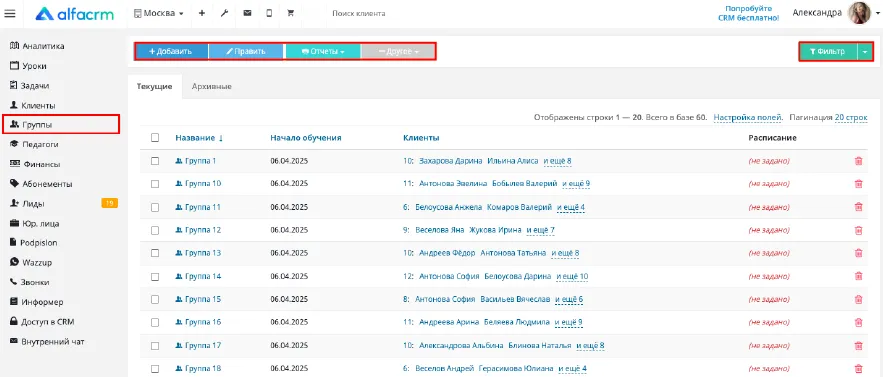Click the green Фильтр button

[x=828, y=51]
